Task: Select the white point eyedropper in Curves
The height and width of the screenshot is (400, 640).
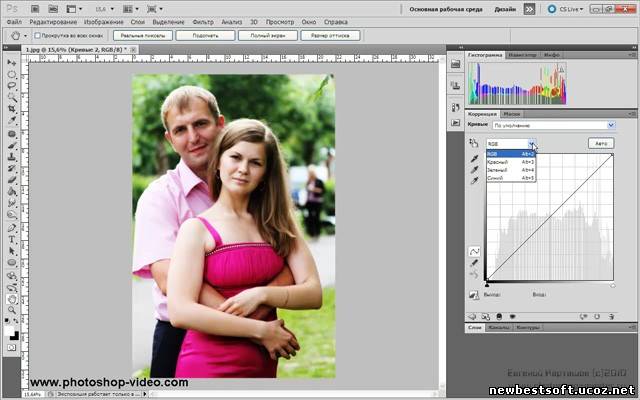Action: 474,180
